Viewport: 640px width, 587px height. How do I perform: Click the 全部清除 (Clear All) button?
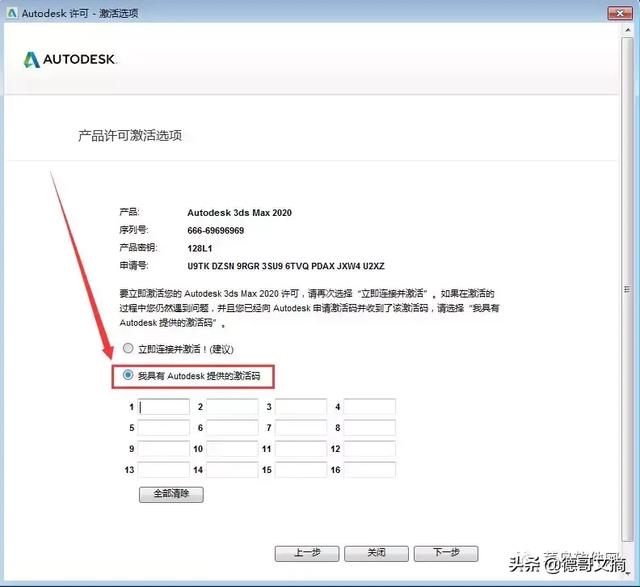171,494
